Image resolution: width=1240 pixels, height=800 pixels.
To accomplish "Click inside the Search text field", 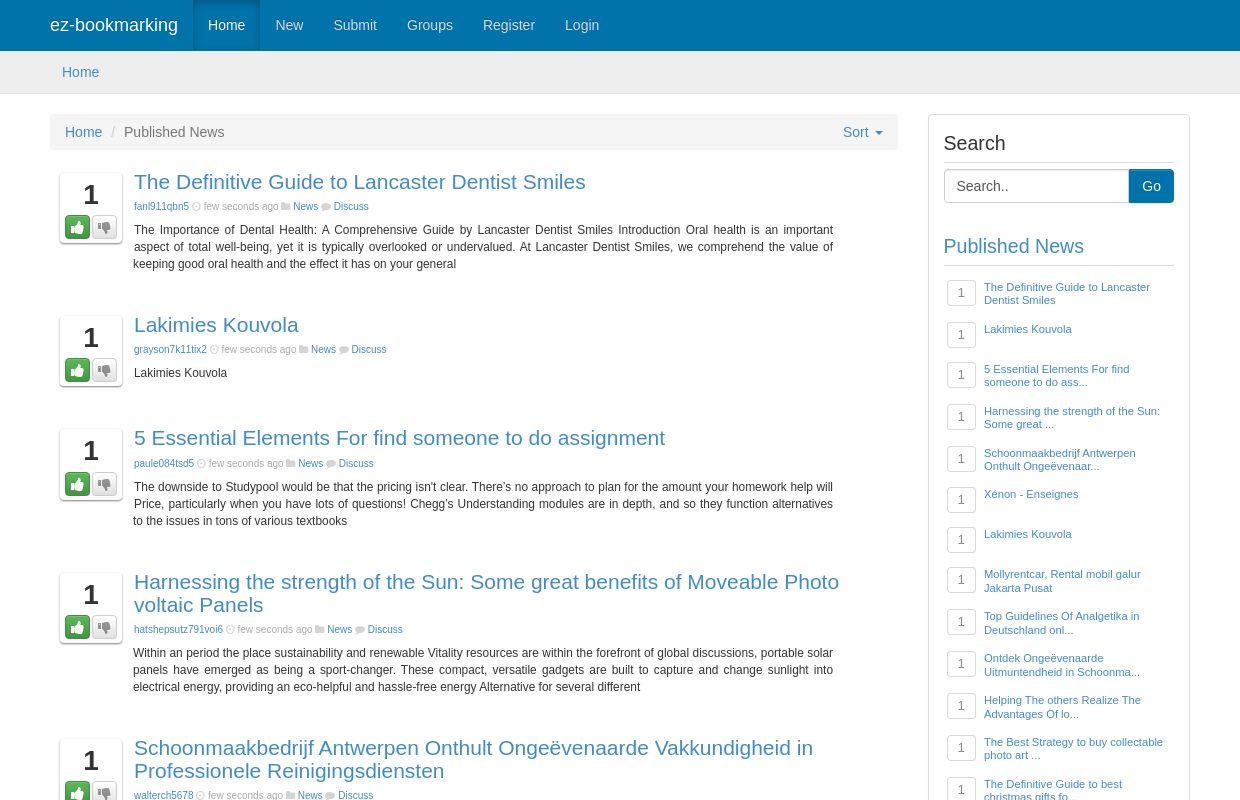I will coord(1036,186).
